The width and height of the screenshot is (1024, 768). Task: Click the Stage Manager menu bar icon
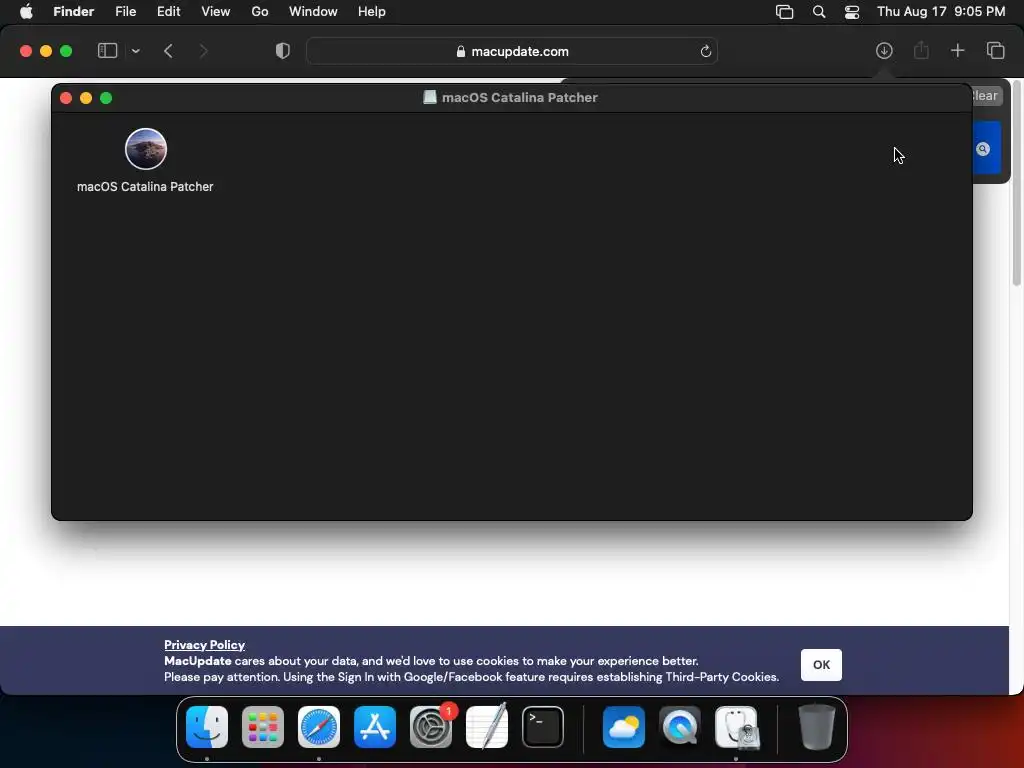point(784,12)
